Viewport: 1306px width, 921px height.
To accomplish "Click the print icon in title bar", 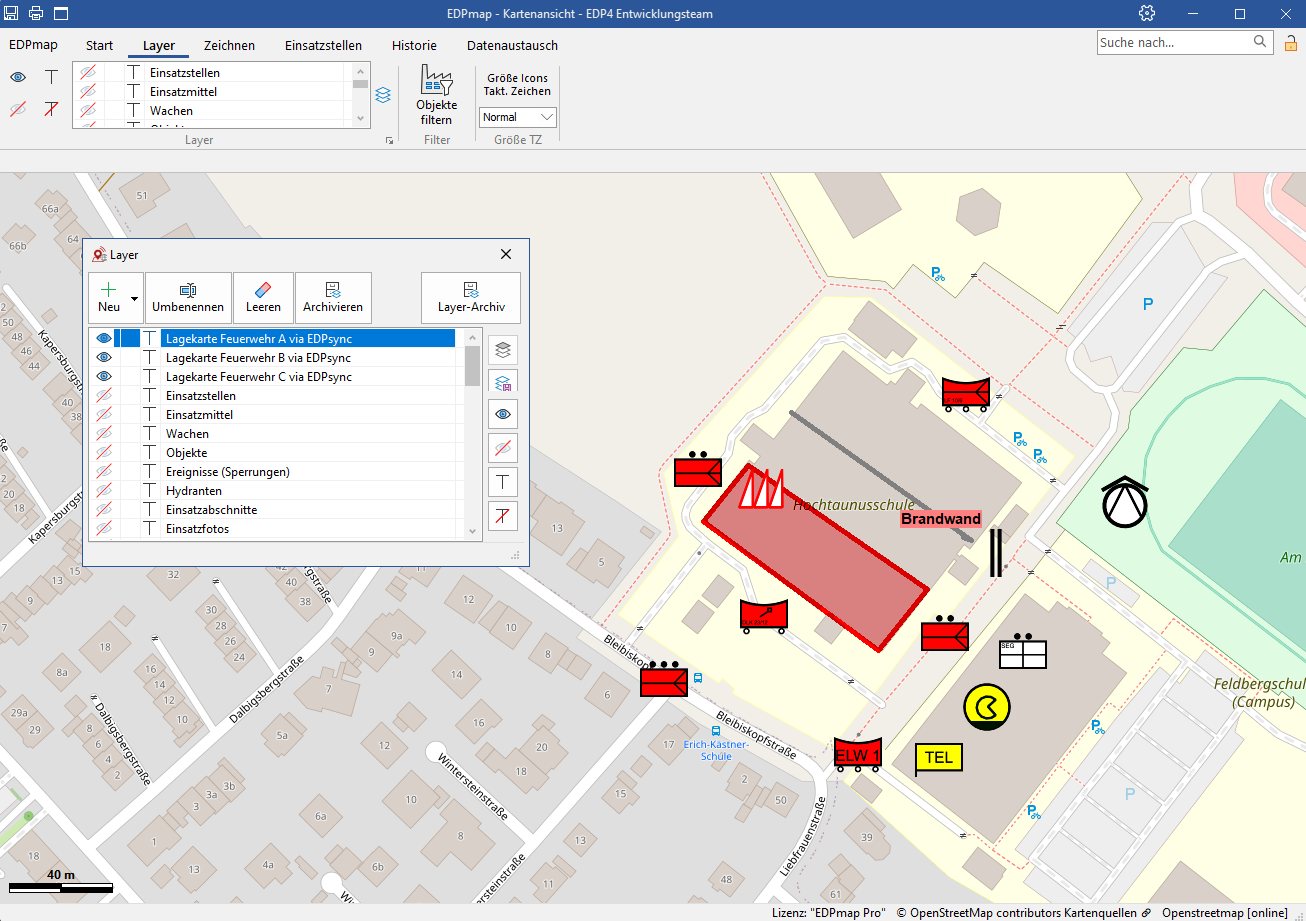I will [36, 14].
